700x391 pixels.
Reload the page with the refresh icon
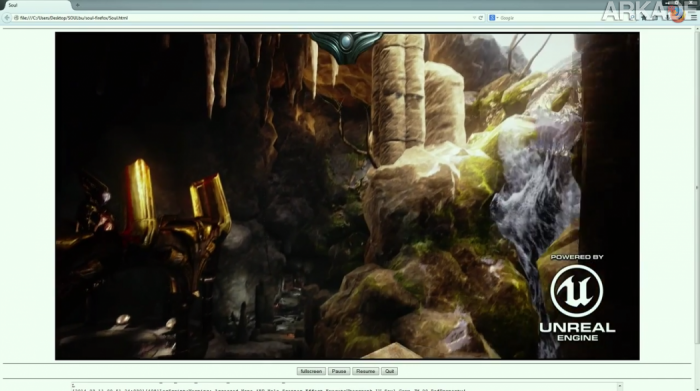point(481,18)
